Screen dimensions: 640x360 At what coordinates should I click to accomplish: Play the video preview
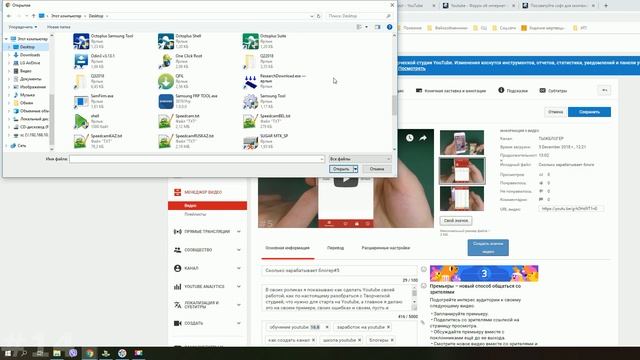pyautogui.click(x=346, y=180)
